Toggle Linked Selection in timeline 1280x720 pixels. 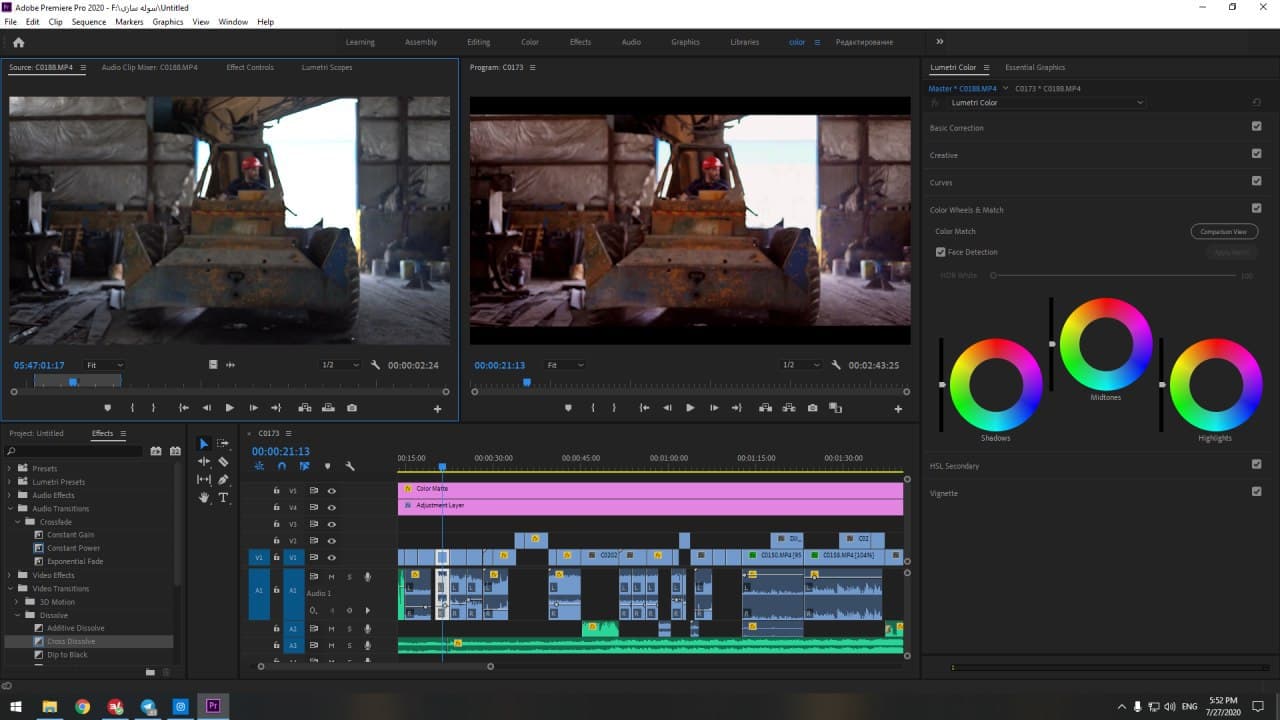tap(304, 466)
